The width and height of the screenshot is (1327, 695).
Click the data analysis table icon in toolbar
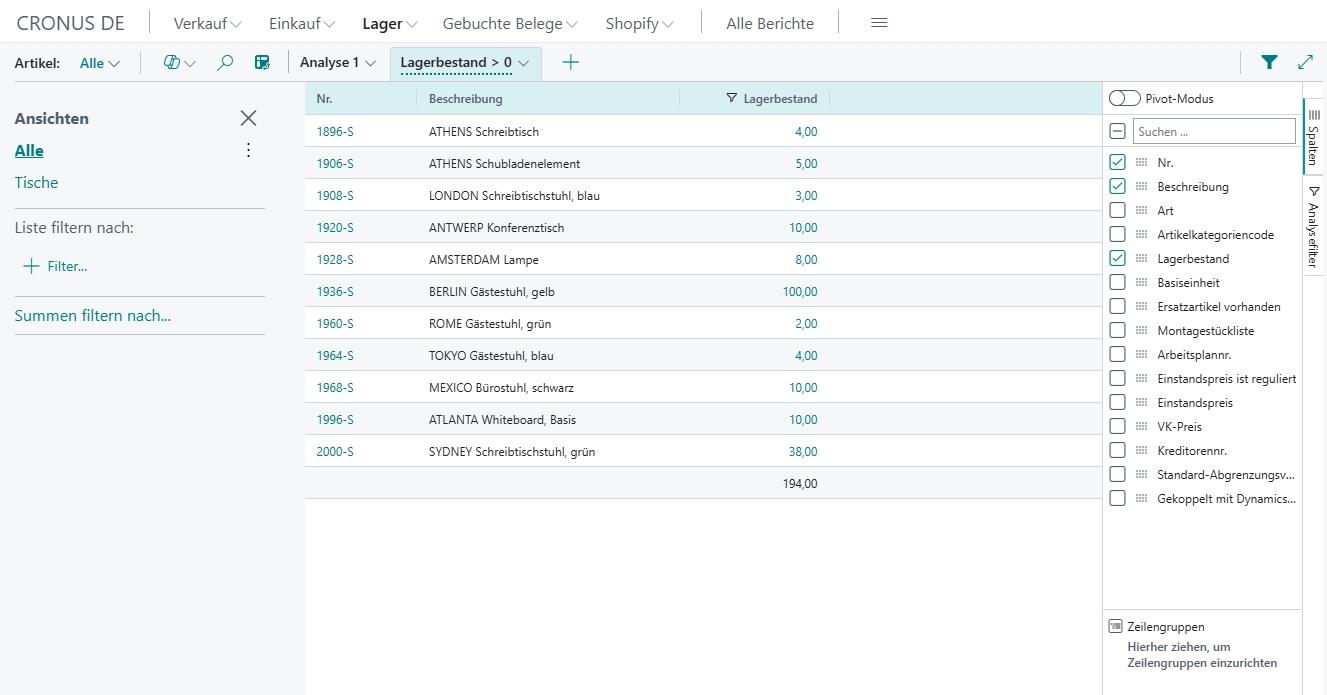[x=262, y=62]
